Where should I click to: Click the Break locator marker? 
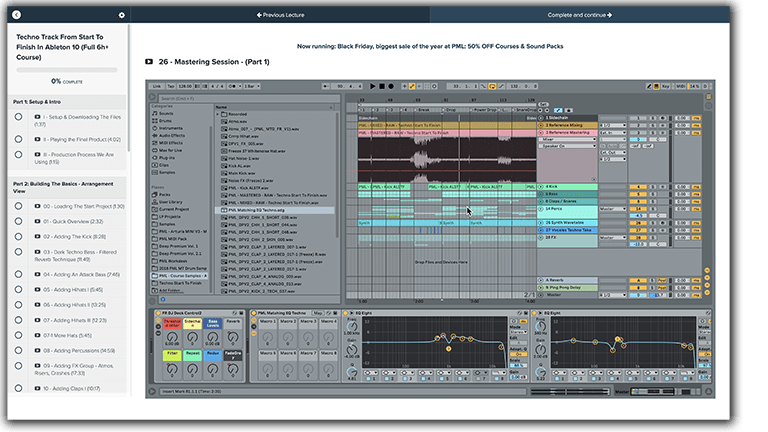point(423,110)
